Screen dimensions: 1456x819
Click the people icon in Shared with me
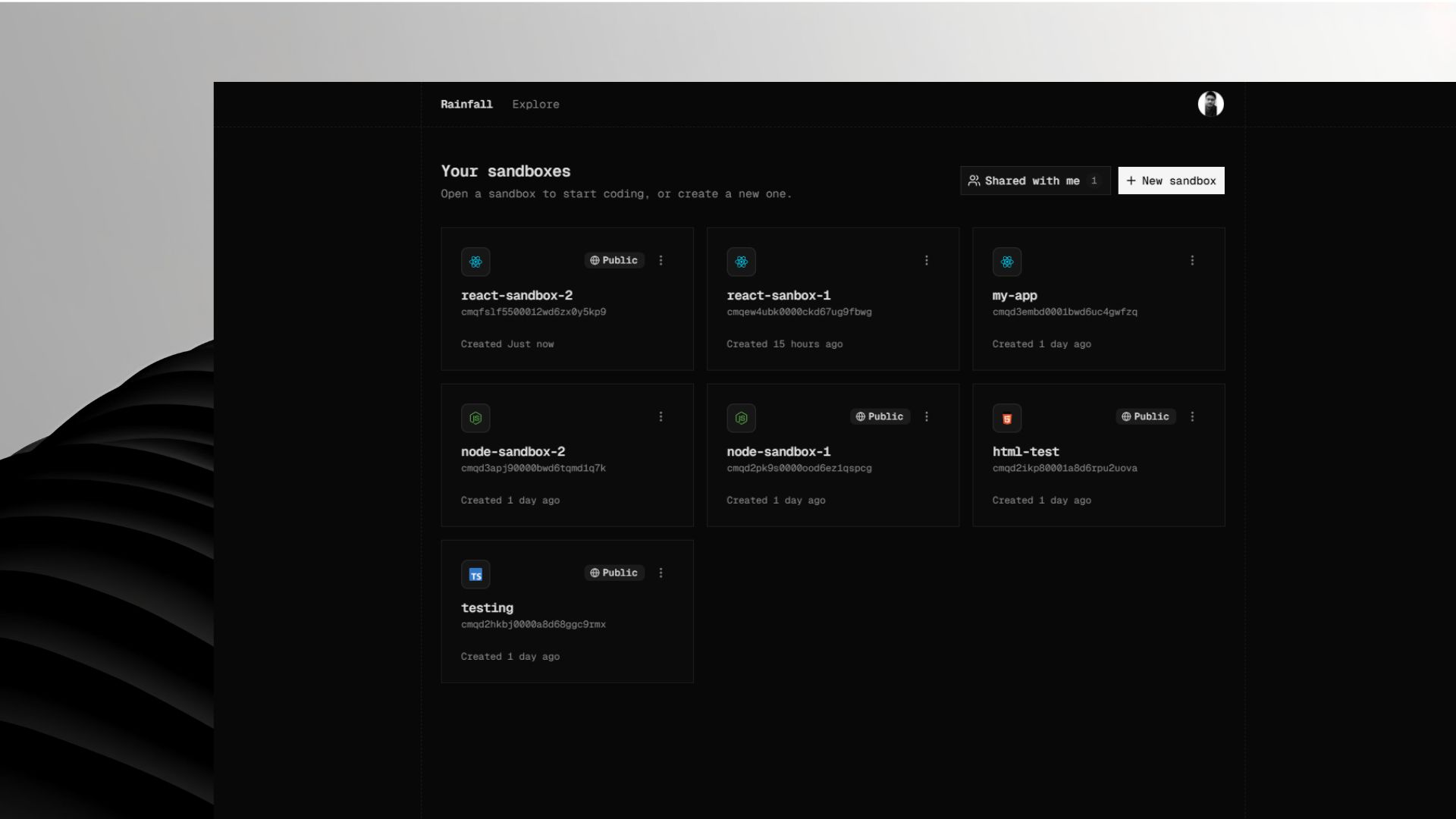(974, 180)
